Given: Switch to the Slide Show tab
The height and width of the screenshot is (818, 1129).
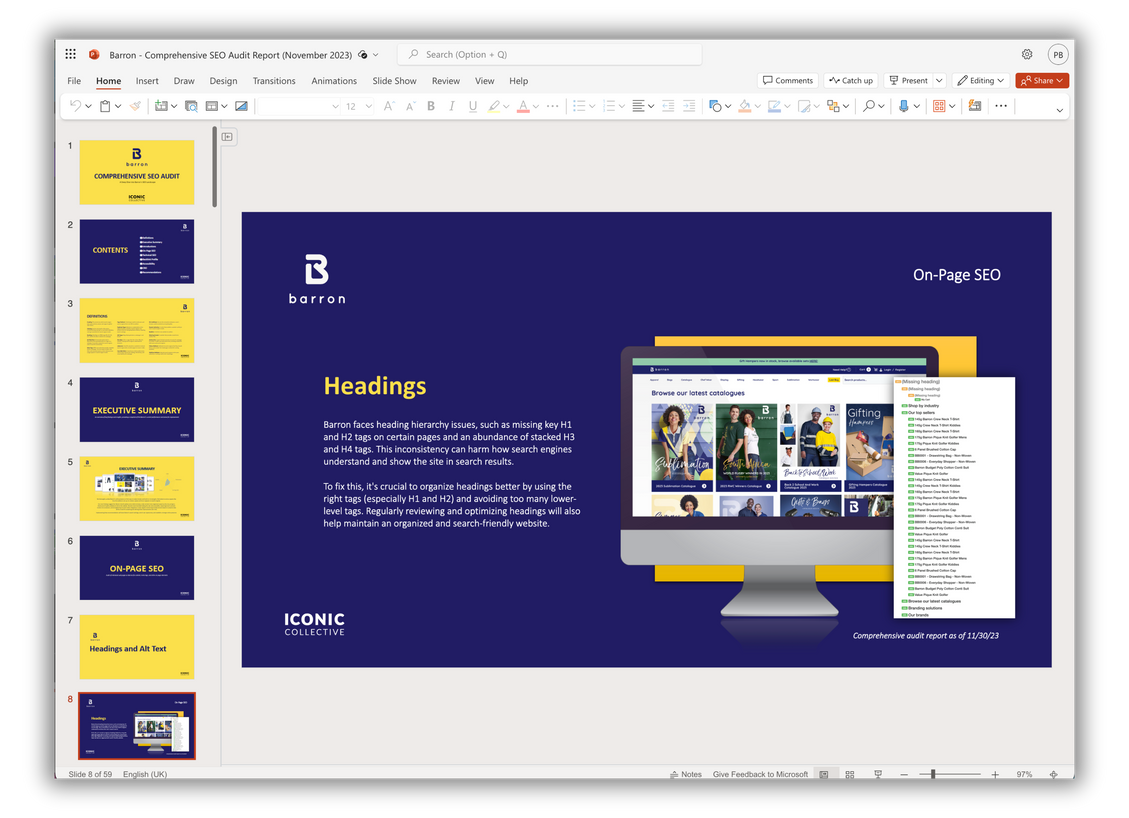Looking at the screenshot, I should (x=395, y=81).
